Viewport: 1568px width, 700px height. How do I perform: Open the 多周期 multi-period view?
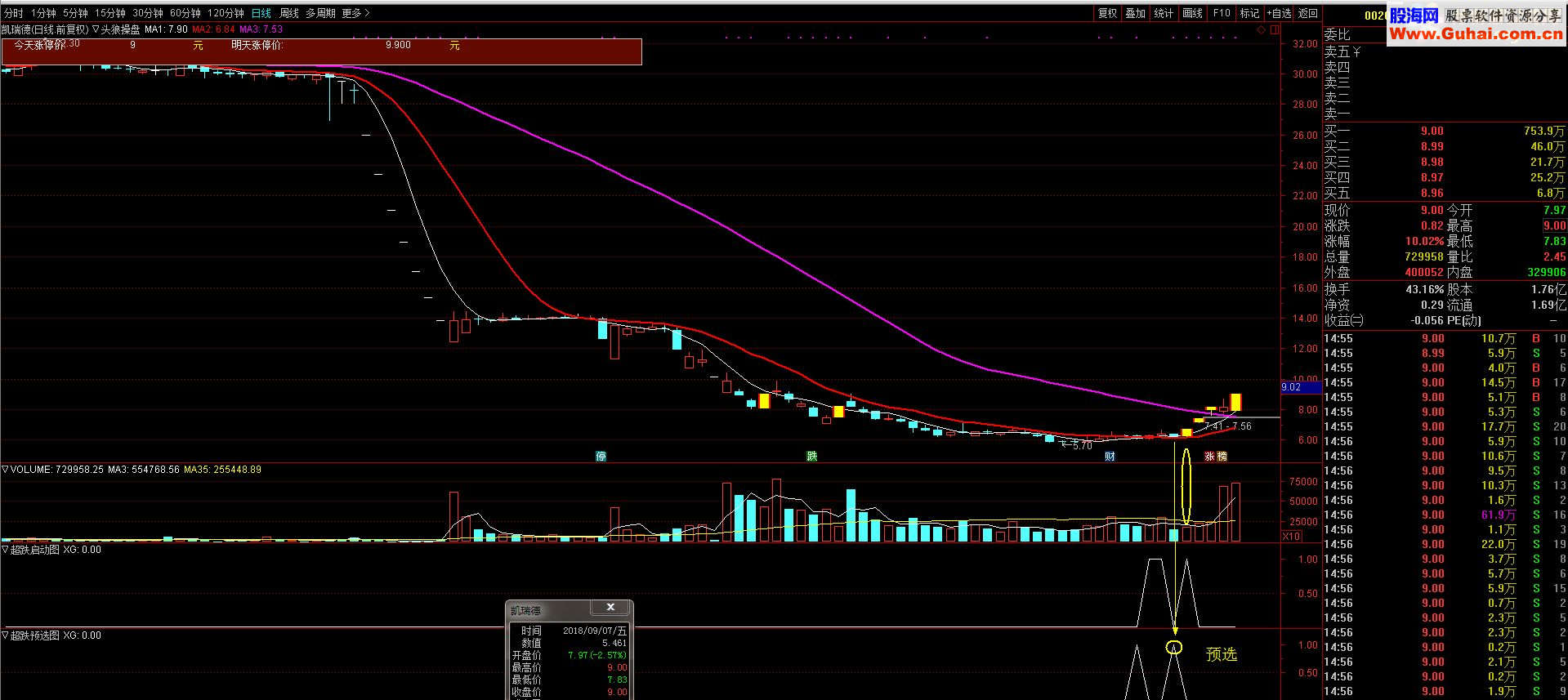coord(321,13)
